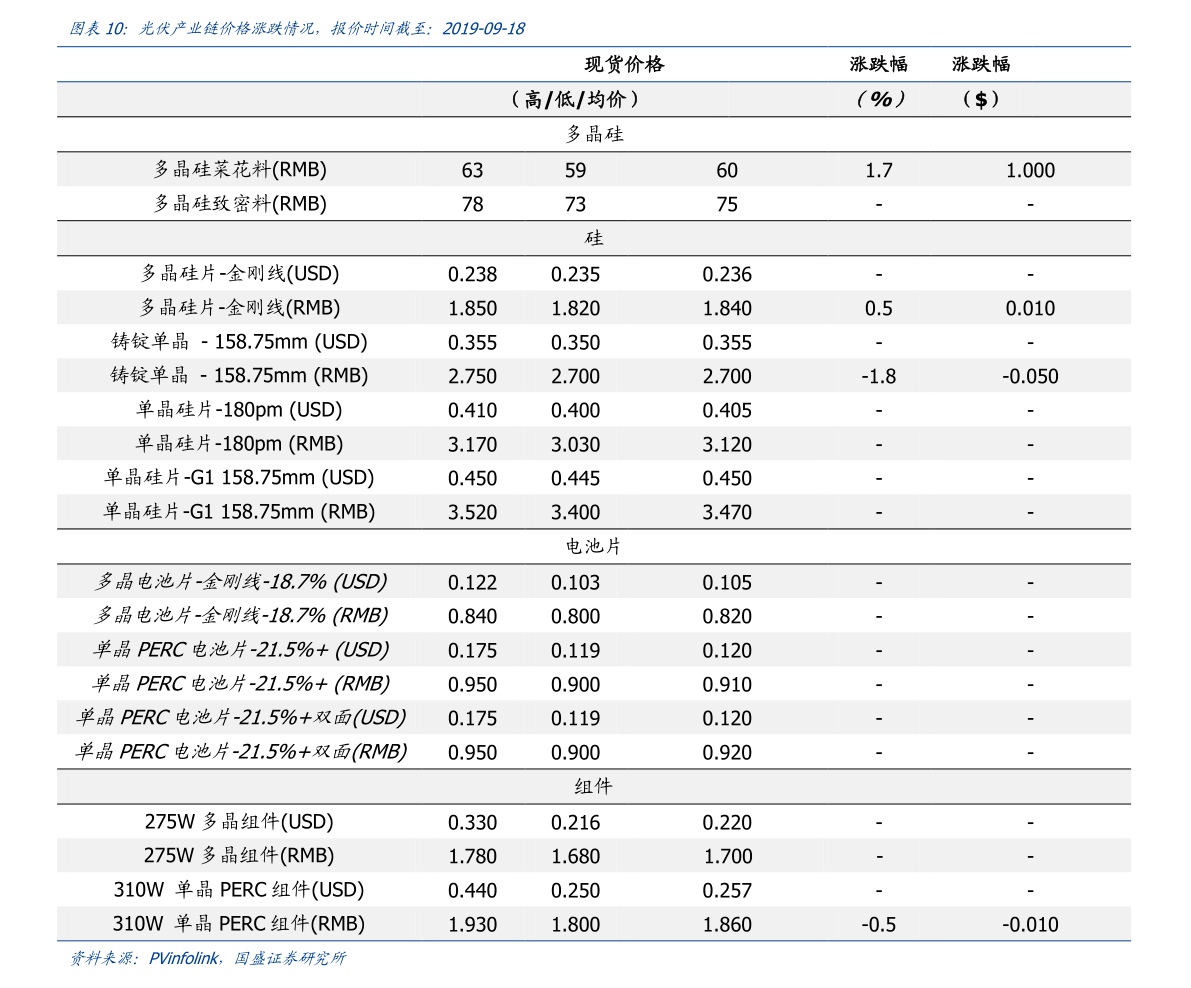This screenshot has height=988, width=1191.
Task: Select the 组件 section heading
Action: click(x=594, y=787)
